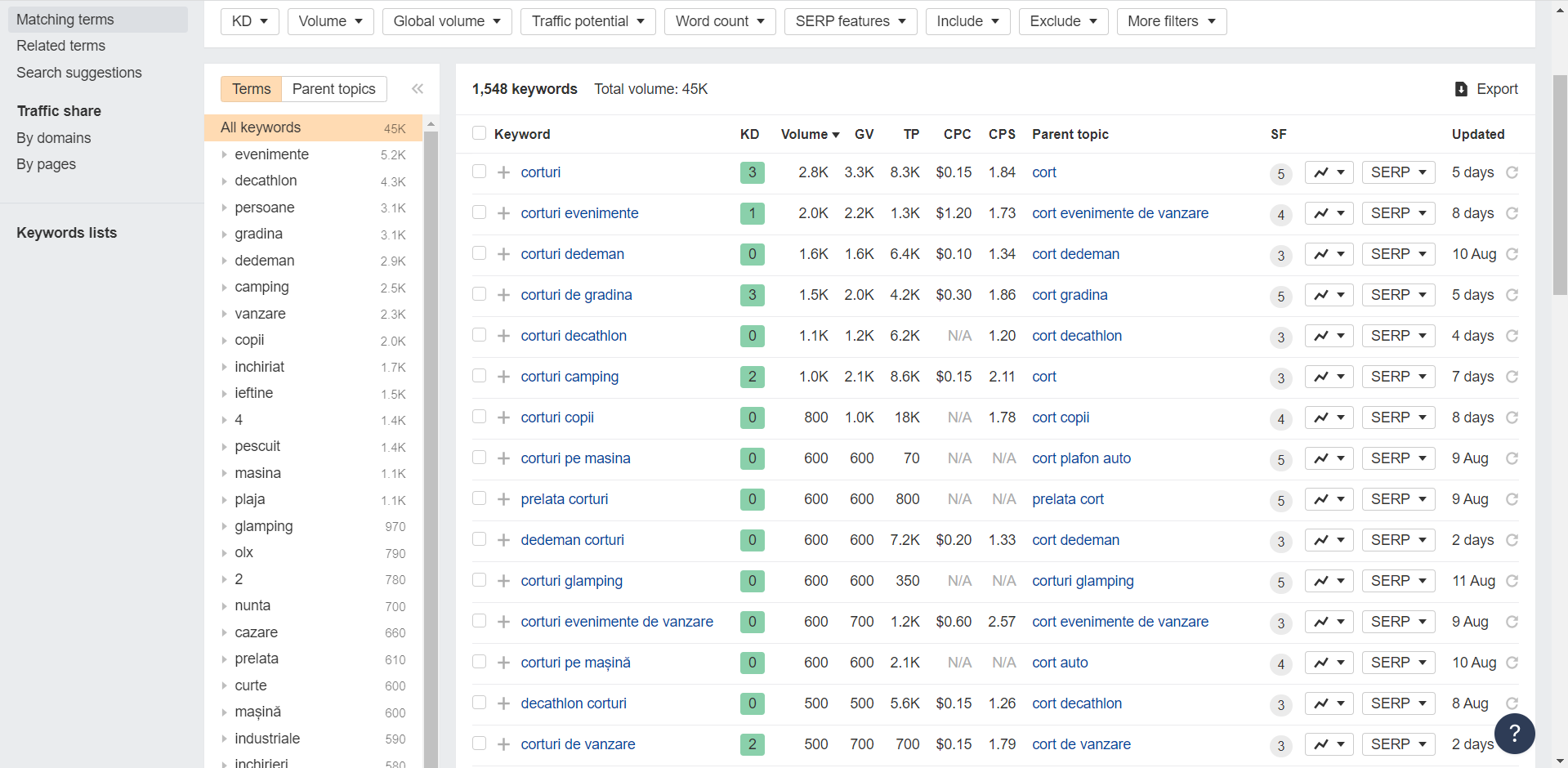Switch to the Parent topics tab
This screenshot has height=768, width=1568.
pos(333,89)
